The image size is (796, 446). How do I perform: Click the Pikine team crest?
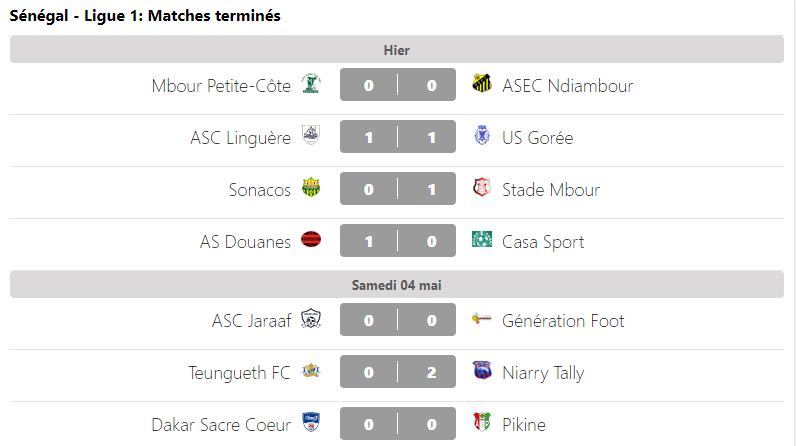pos(482,424)
